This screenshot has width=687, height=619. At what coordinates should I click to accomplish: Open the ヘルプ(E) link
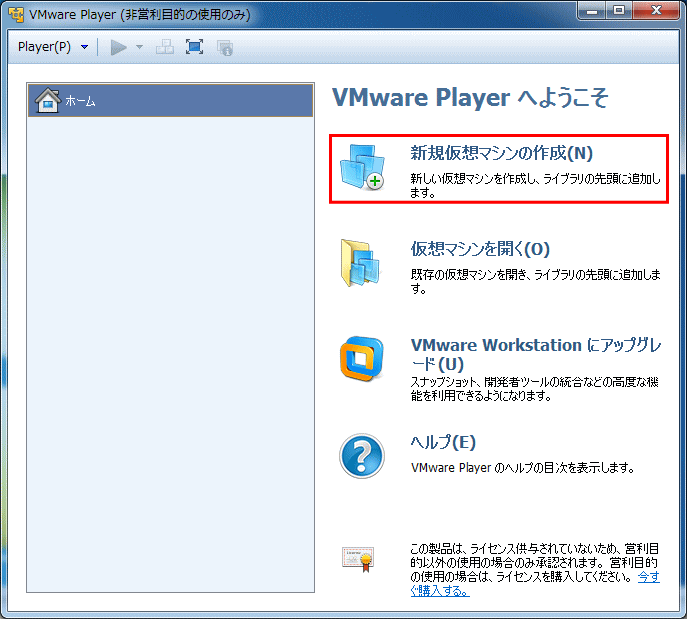pyautogui.click(x=443, y=442)
